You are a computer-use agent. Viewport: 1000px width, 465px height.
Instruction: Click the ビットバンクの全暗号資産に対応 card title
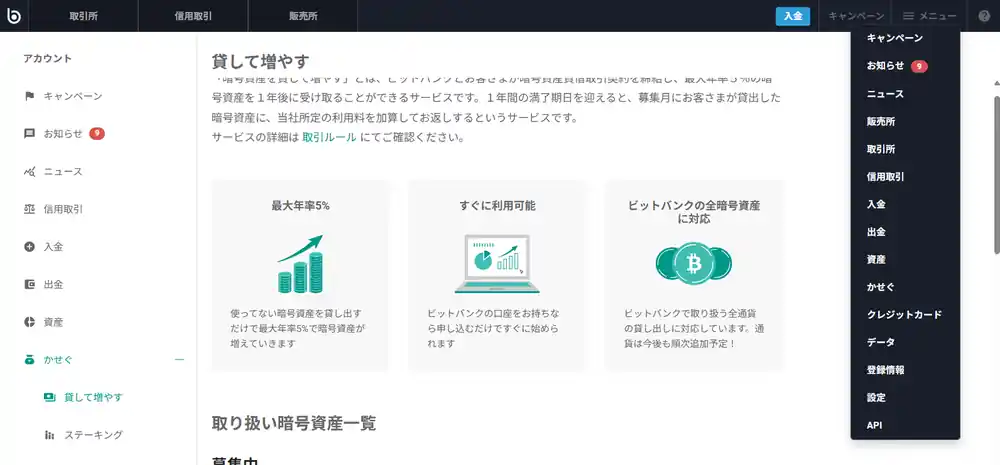pyautogui.click(x=694, y=212)
